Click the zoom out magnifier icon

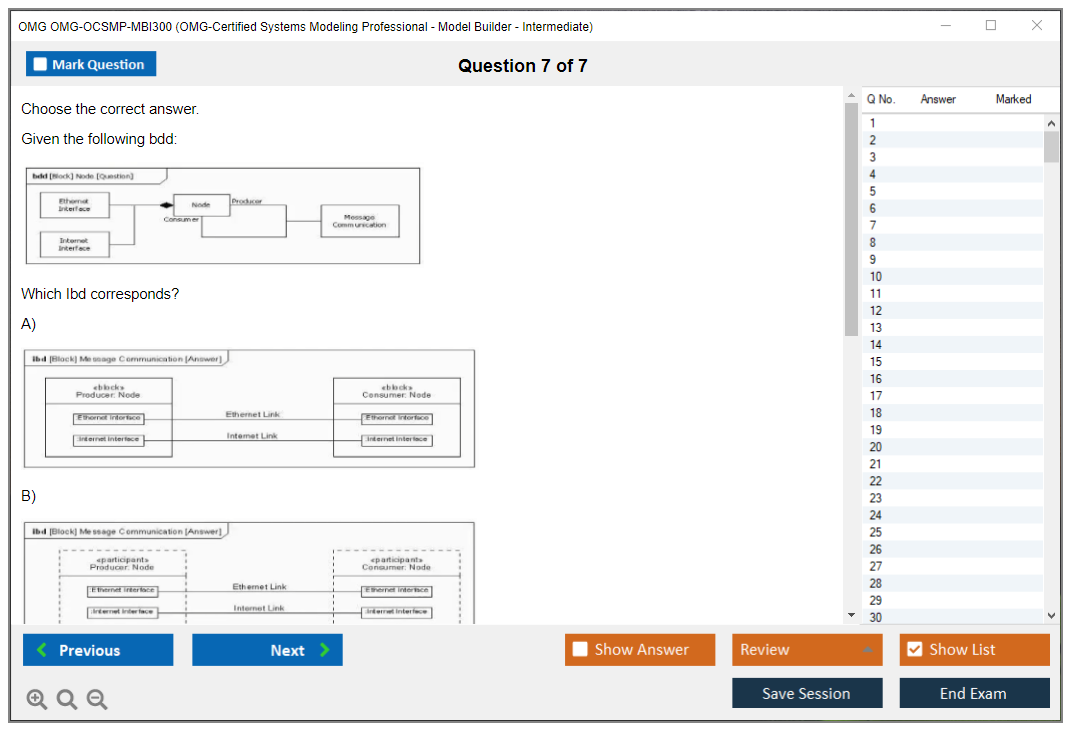(x=97, y=699)
